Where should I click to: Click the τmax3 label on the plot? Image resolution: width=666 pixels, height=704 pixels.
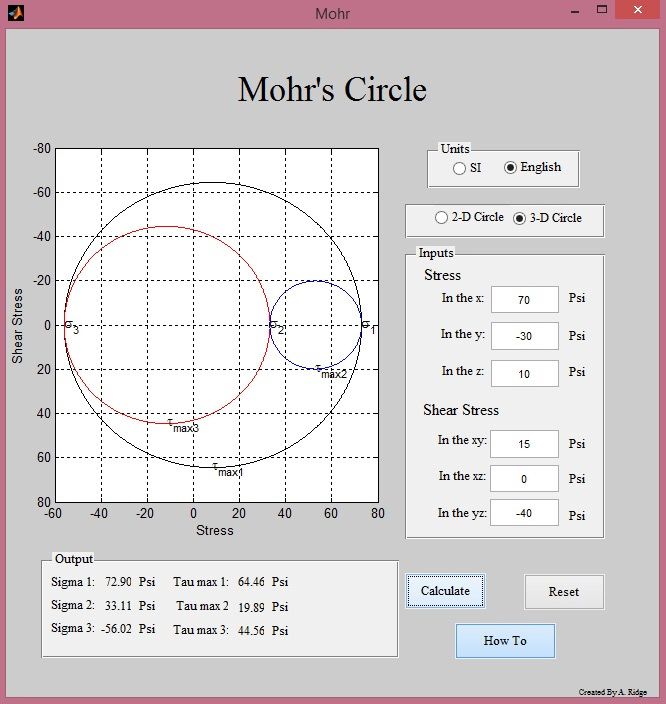pyautogui.click(x=183, y=426)
